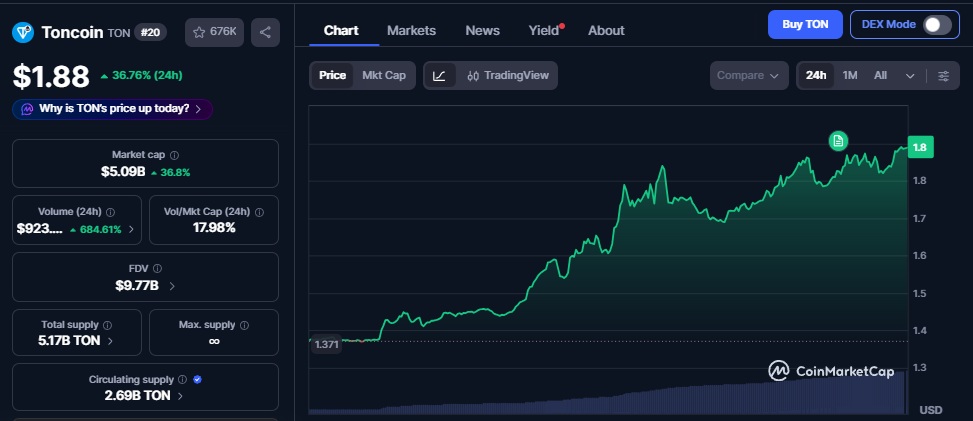Open the Compare dropdown
This screenshot has height=421, width=973.
[x=748, y=76]
